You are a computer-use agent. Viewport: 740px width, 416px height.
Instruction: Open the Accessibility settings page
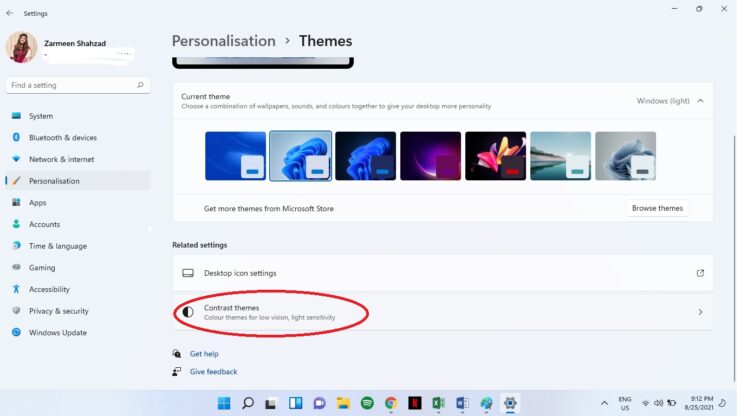[x=49, y=289]
